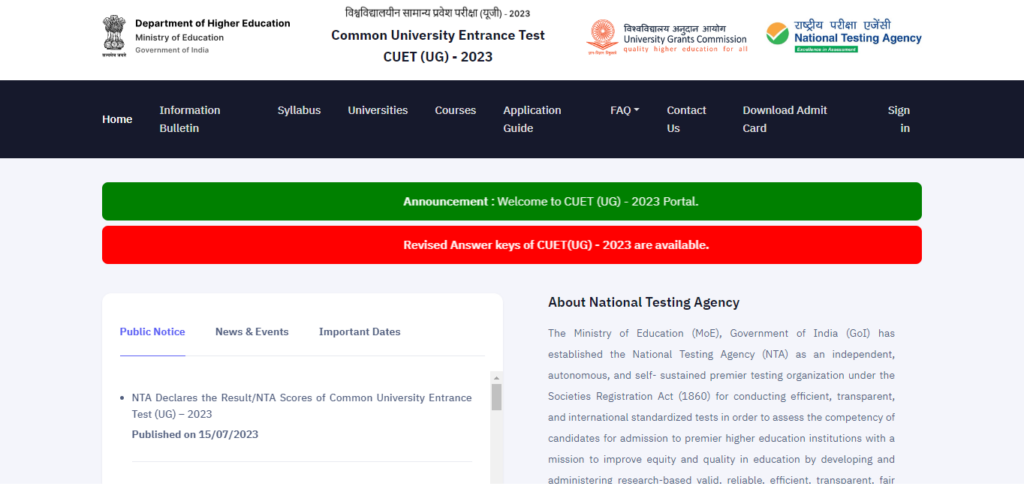Click the Published on 15/07/2023 text

(195, 434)
